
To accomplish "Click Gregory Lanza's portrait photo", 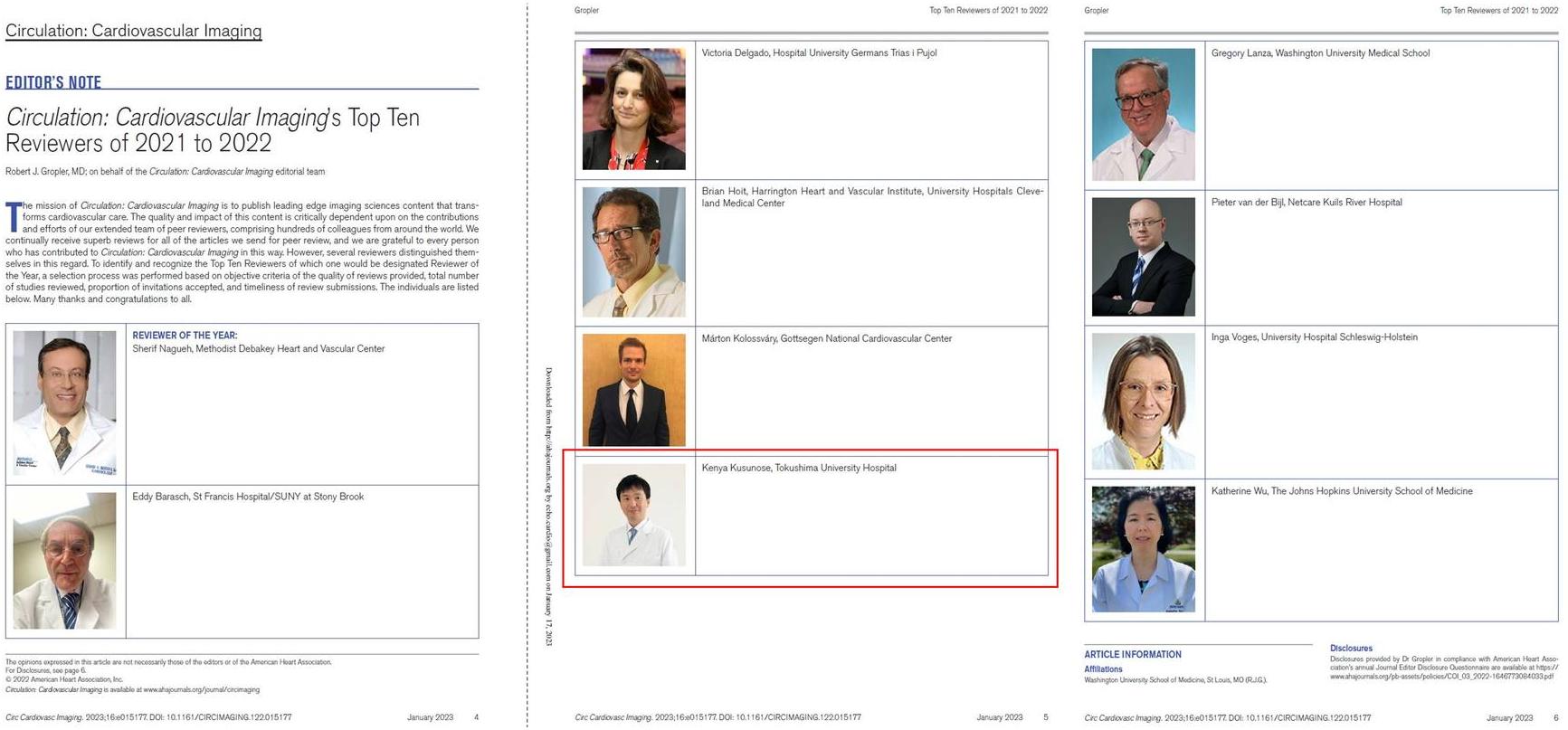I will [x=1144, y=115].
